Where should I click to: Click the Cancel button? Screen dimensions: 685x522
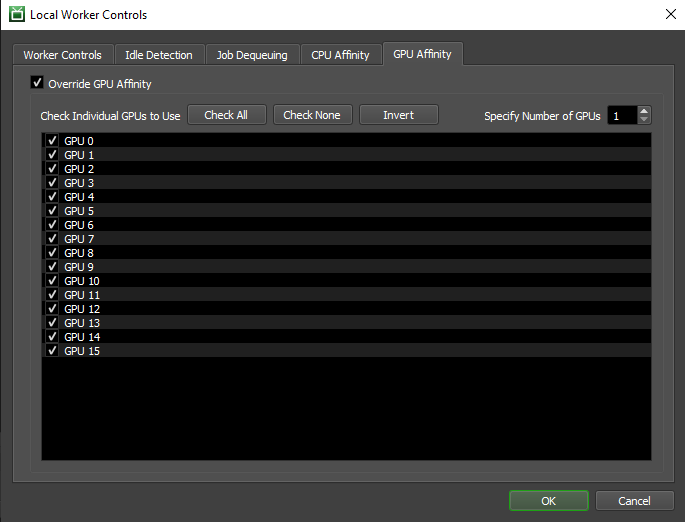634,501
